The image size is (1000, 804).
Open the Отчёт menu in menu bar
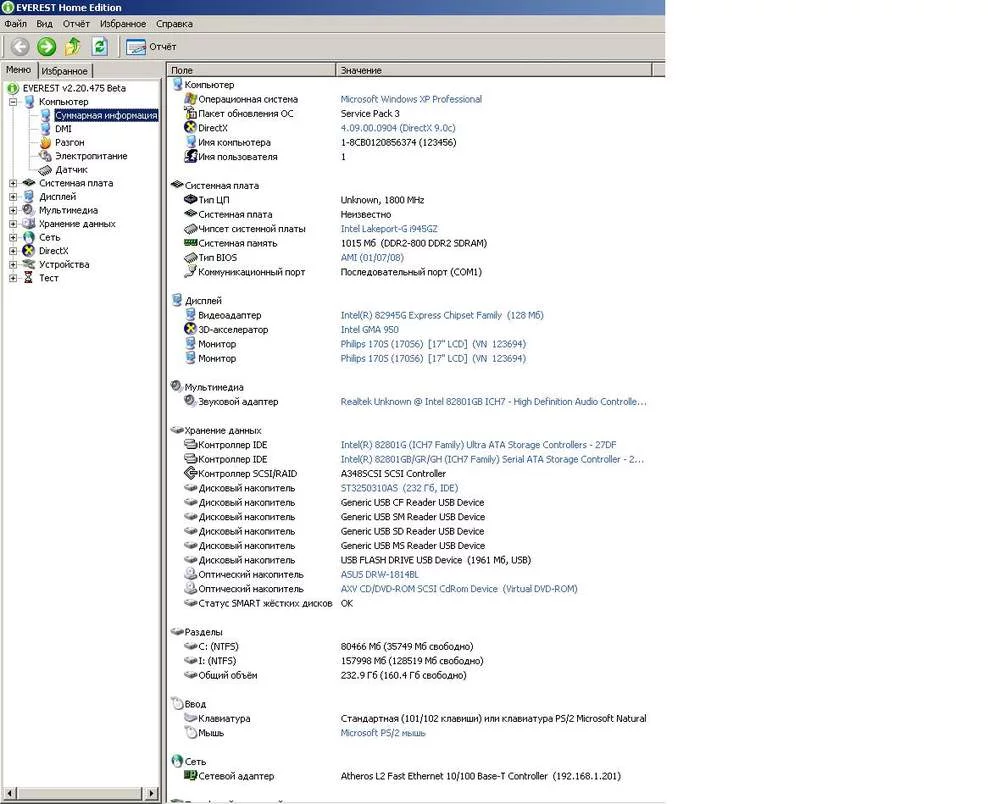pos(76,24)
